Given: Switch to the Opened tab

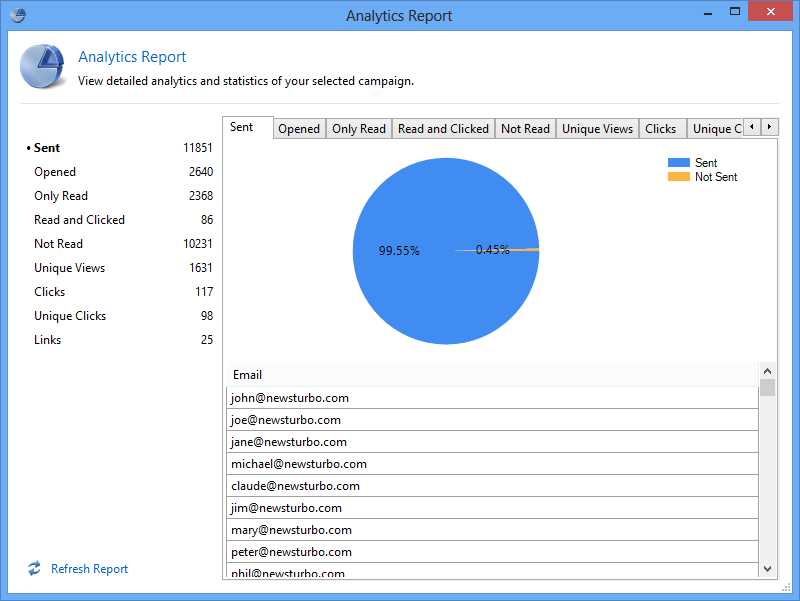Looking at the screenshot, I should coord(299,128).
